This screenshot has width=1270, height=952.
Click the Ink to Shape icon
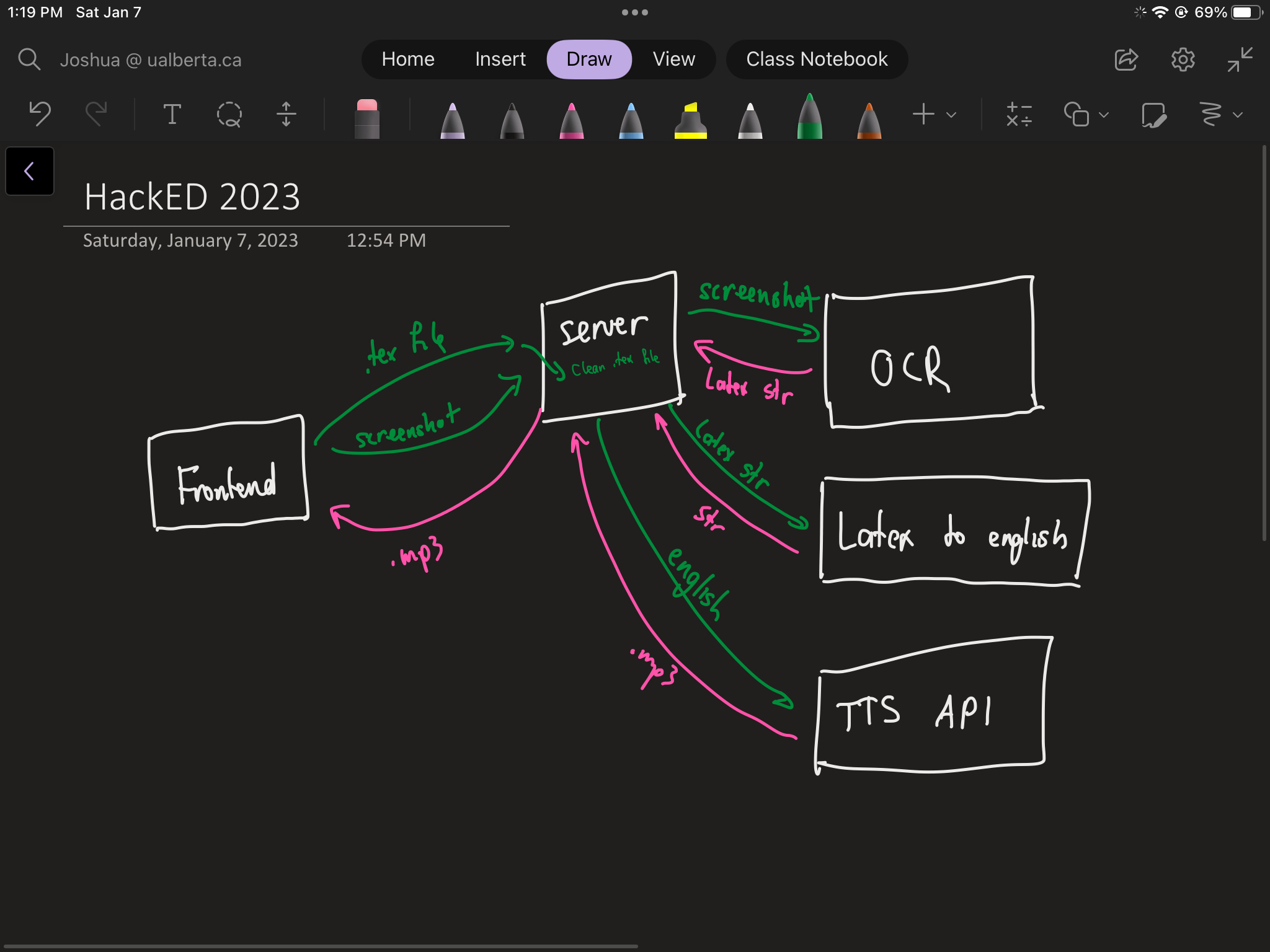coord(1153,114)
